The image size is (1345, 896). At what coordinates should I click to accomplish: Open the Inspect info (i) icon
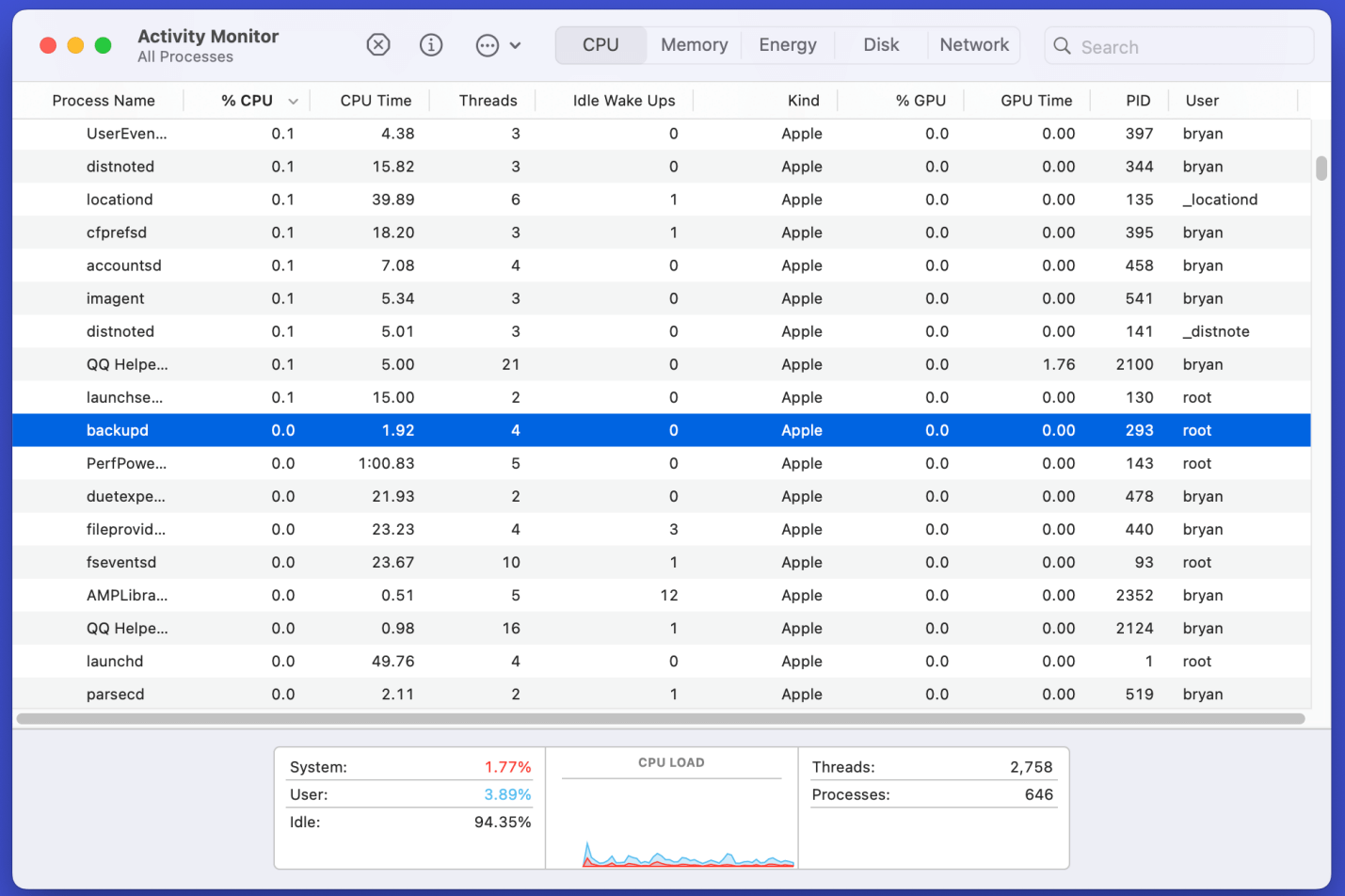430,44
